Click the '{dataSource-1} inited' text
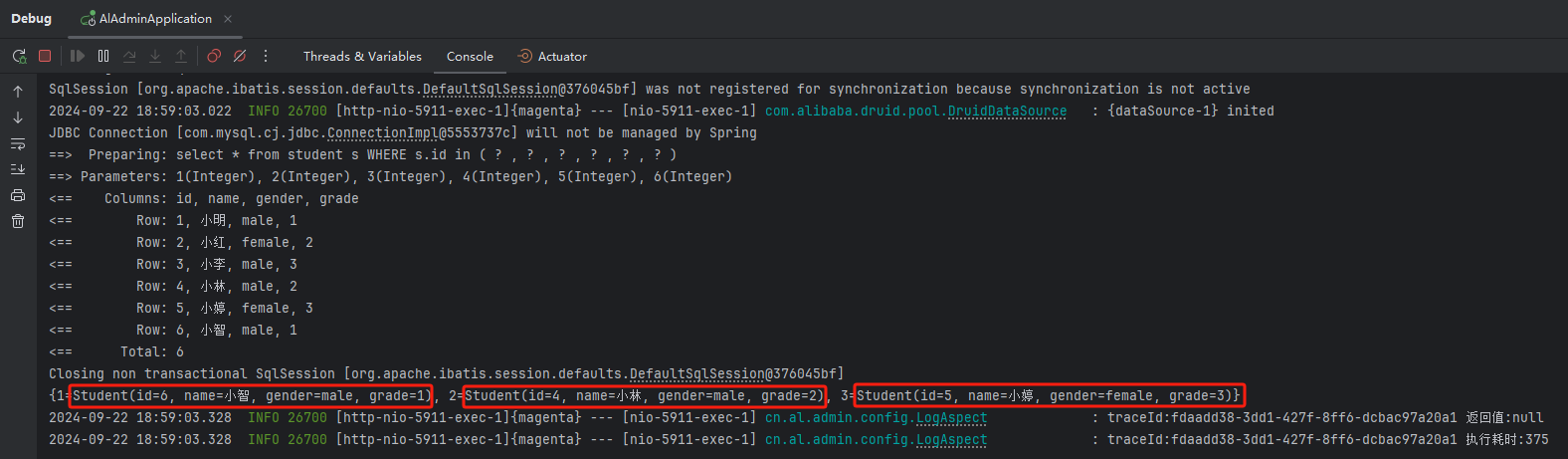Viewport: 1568px width, 459px height. (x=1191, y=112)
